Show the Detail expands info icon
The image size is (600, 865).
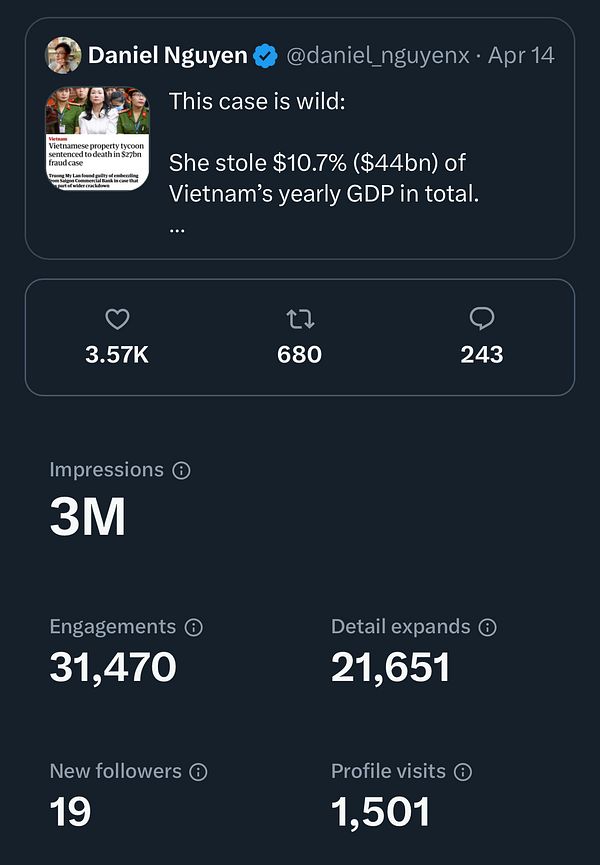(x=488, y=627)
